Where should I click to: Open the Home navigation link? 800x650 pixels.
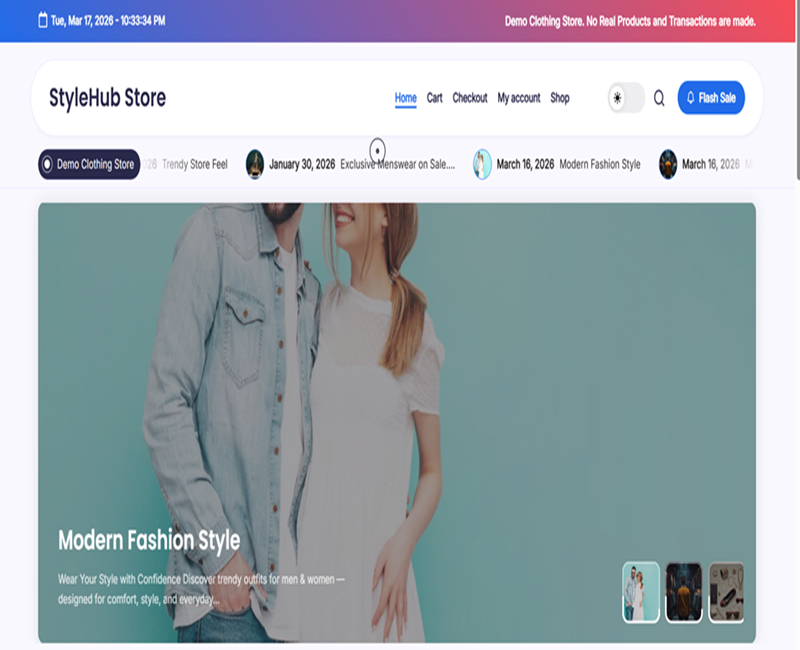(x=404, y=98)
